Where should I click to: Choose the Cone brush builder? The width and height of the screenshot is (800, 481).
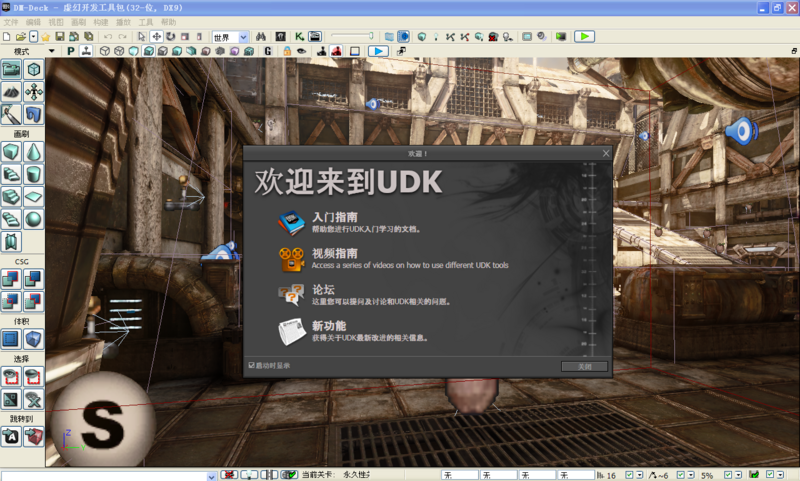pyautogui.click(x=34, y=152)
